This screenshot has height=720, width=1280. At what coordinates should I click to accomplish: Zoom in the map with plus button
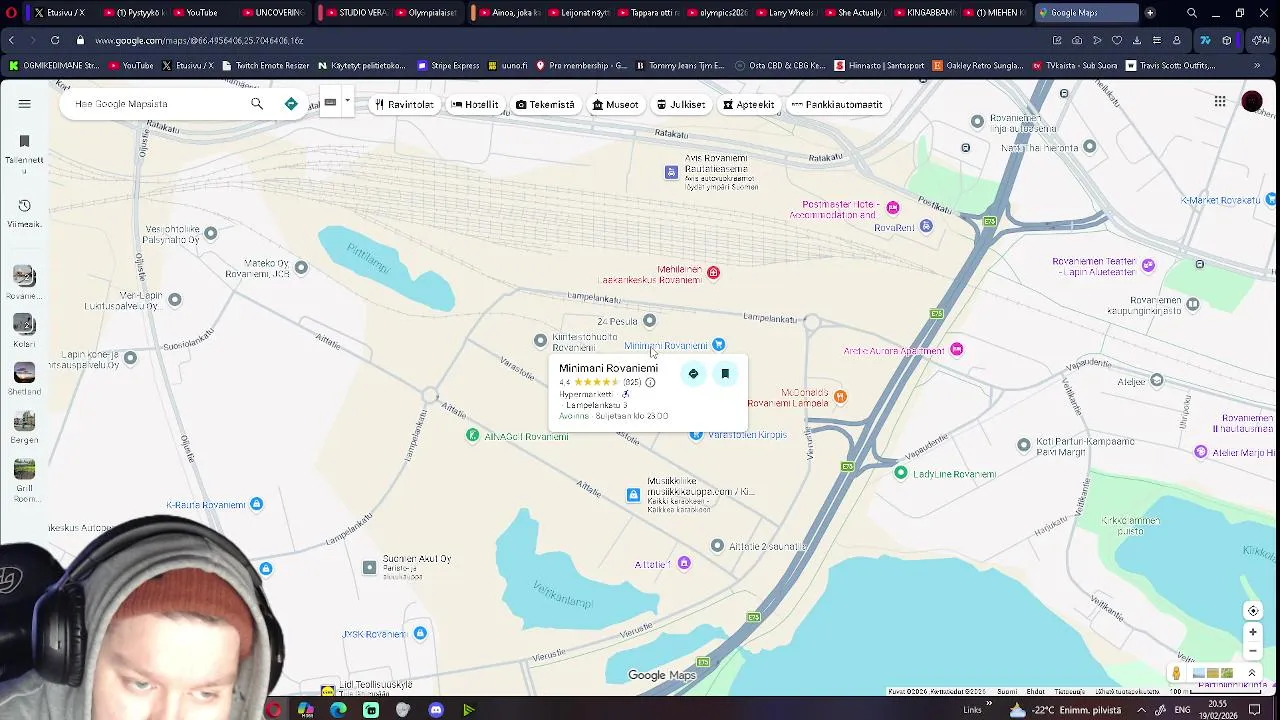(x=1253, y=632)
